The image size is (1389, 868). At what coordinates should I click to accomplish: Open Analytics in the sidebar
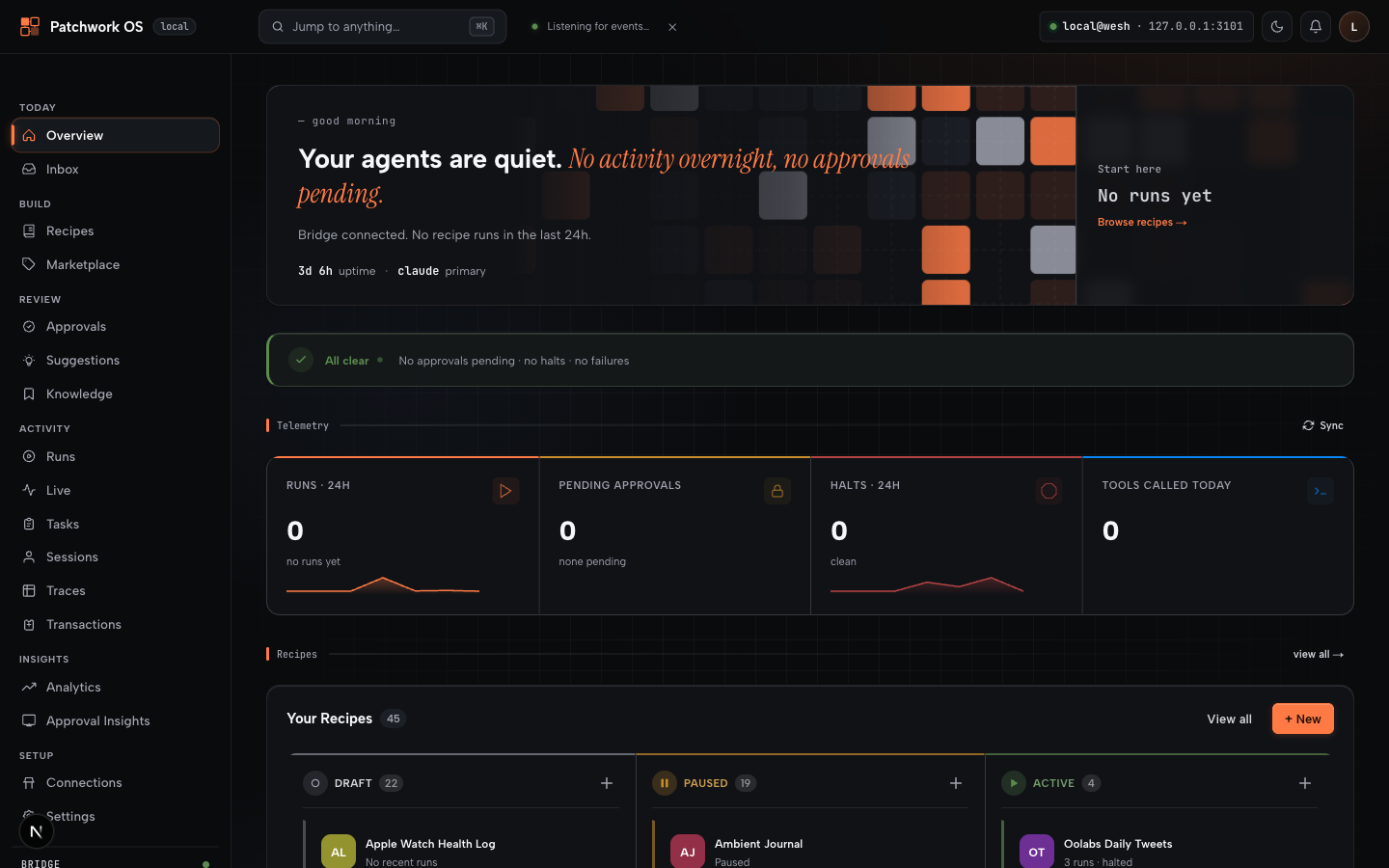[116, 687]
